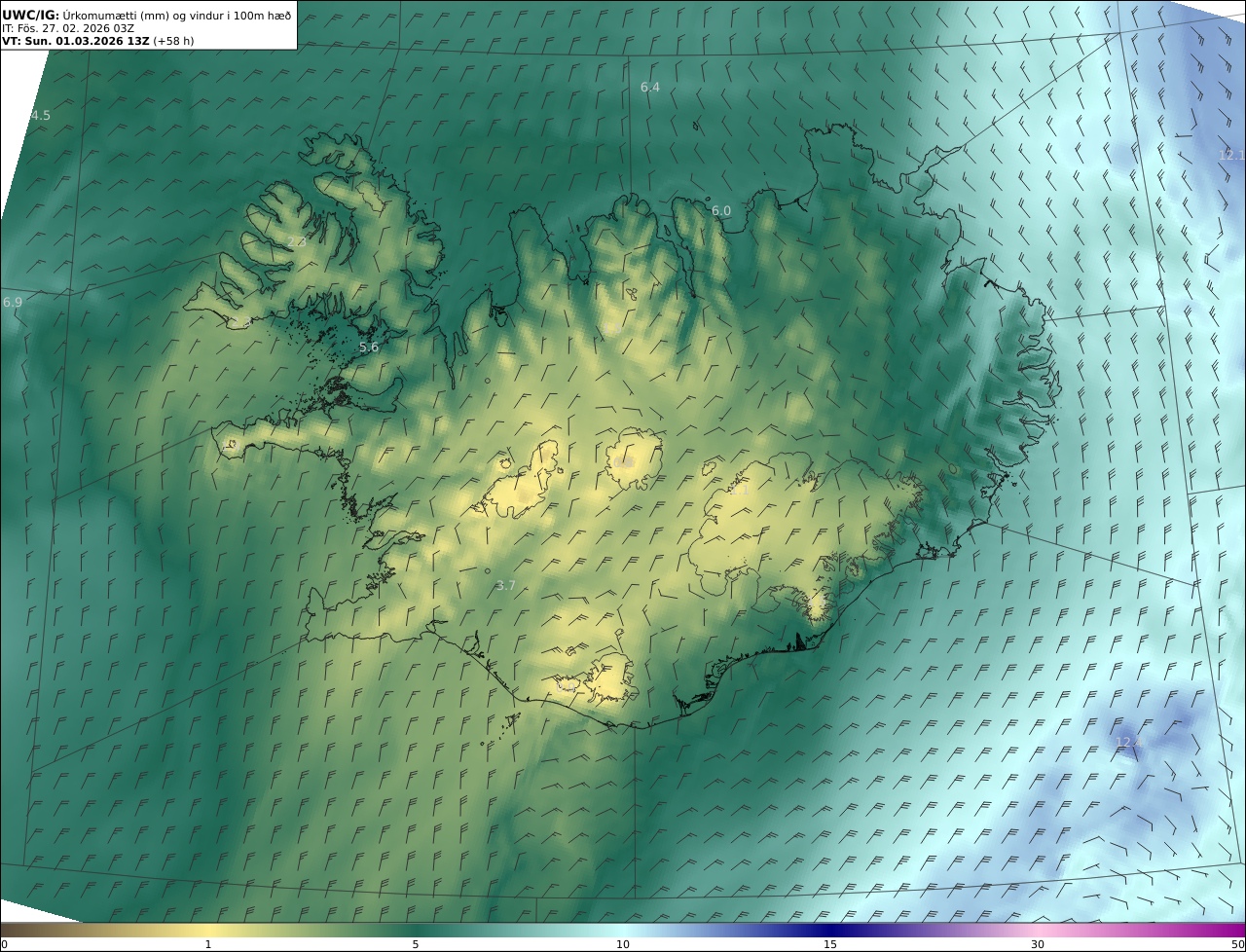This screenshot has height=952, width=1246.
Task: Click the colorbar tick label 10
Action: (623, 945)
